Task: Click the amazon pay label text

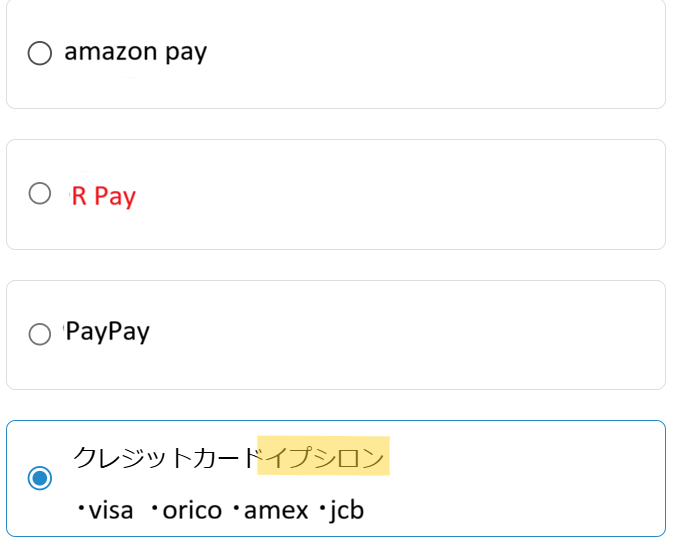Action: [135, 52]
